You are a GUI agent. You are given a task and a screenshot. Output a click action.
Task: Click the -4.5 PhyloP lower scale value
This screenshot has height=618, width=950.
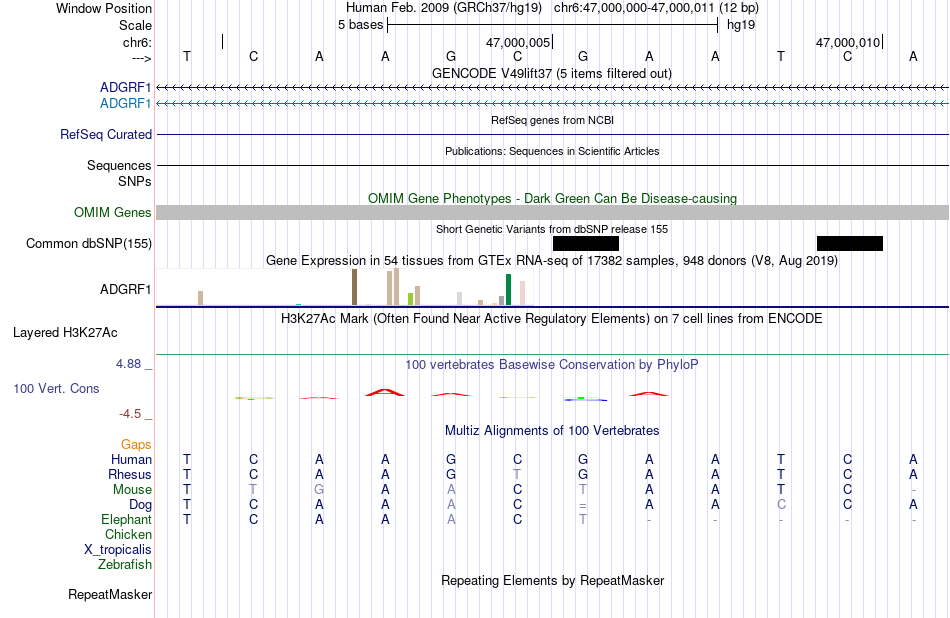tap(130, 414)
